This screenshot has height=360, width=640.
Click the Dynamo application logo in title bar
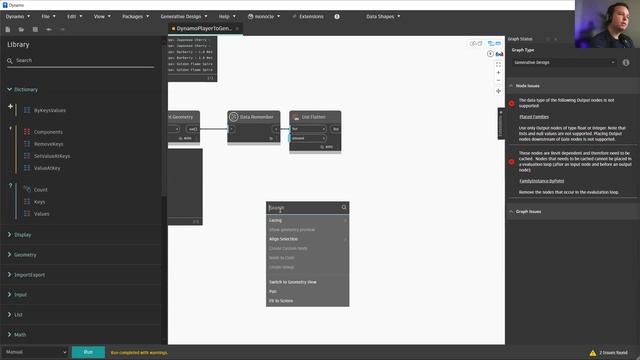click(5, 5)
